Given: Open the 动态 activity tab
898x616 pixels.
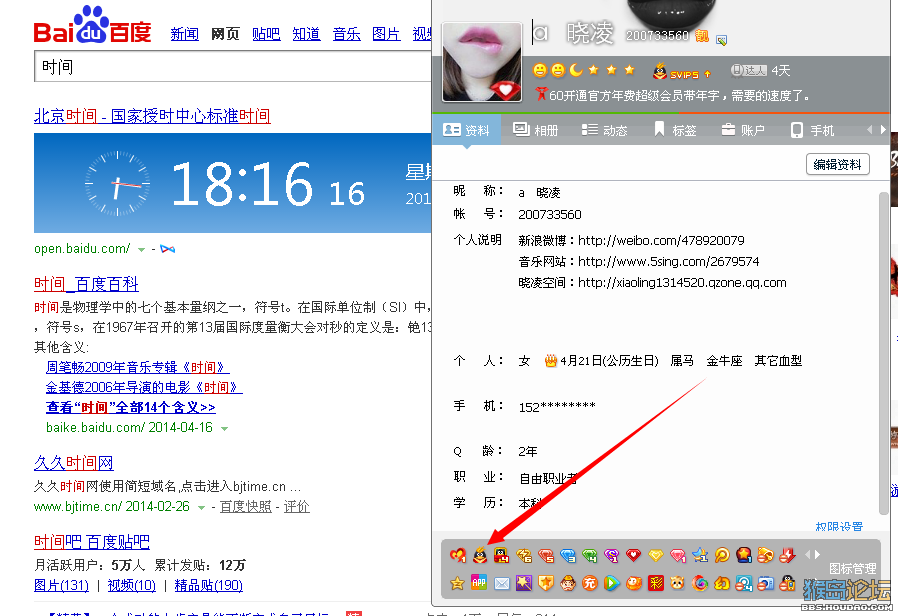Looking at the screenshot, I should coord(605,131).
